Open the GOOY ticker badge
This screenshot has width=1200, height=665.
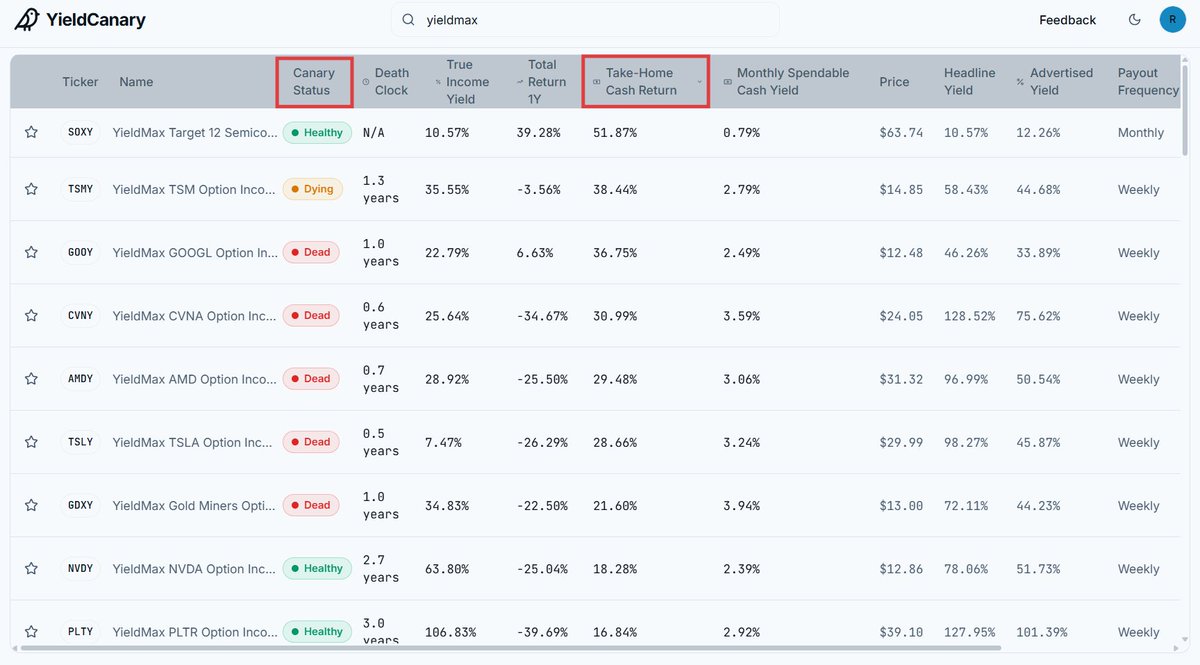click(x=81, y=252)
